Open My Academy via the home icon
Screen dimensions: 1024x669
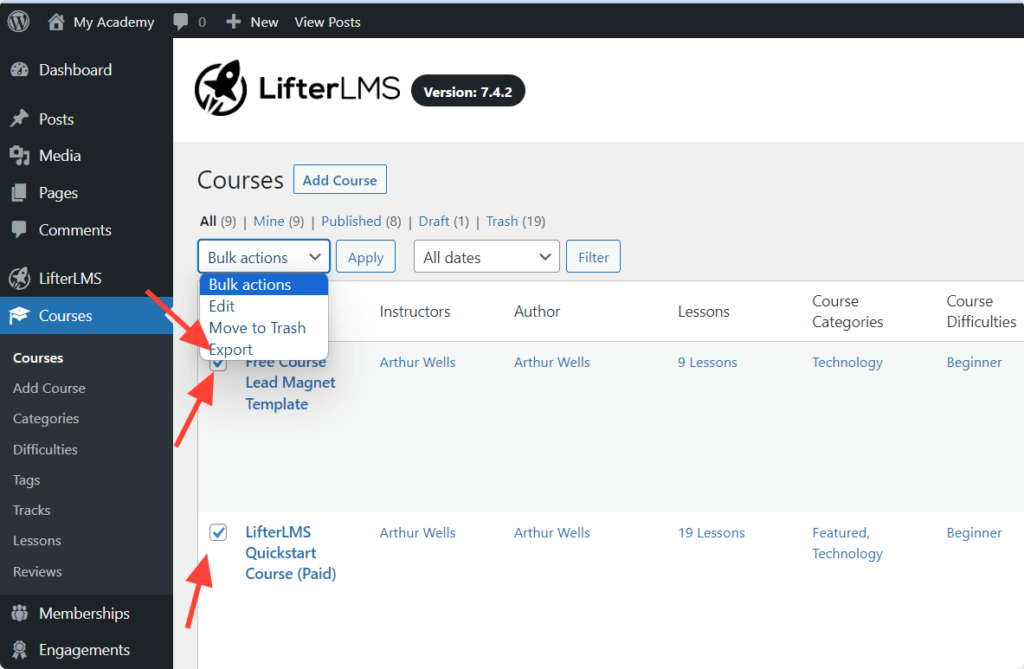point(57,20)
